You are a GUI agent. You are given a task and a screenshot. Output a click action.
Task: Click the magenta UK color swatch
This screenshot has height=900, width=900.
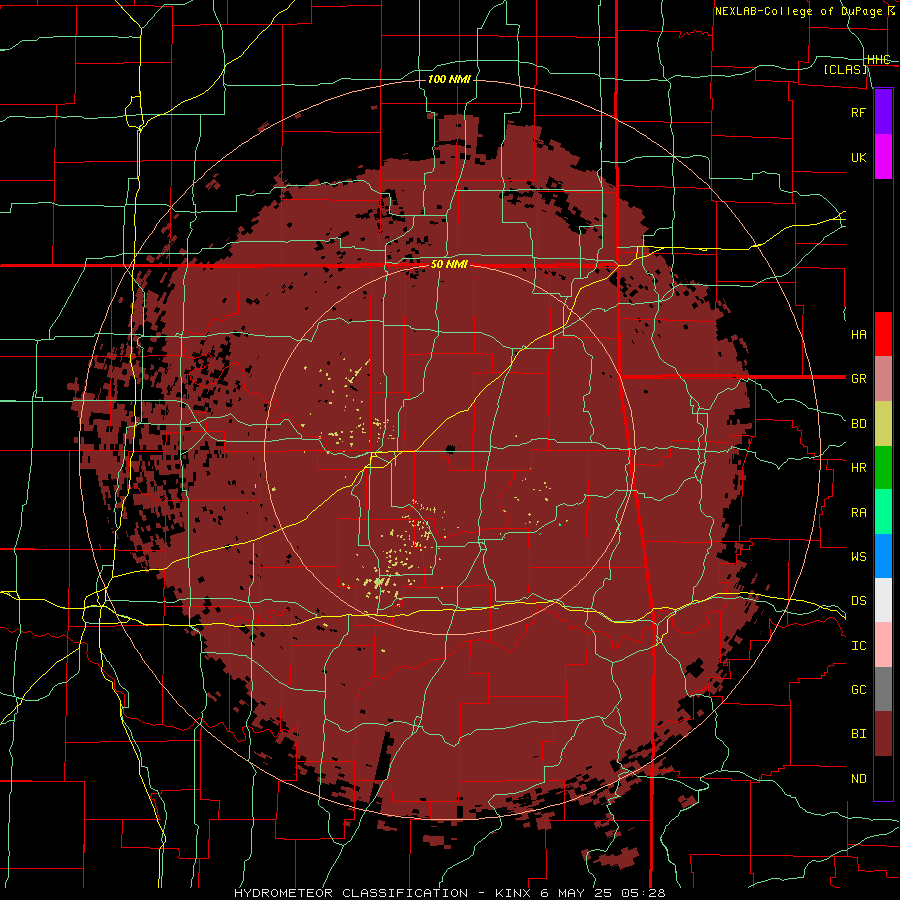pyautogui.click(x=883, y=157)
